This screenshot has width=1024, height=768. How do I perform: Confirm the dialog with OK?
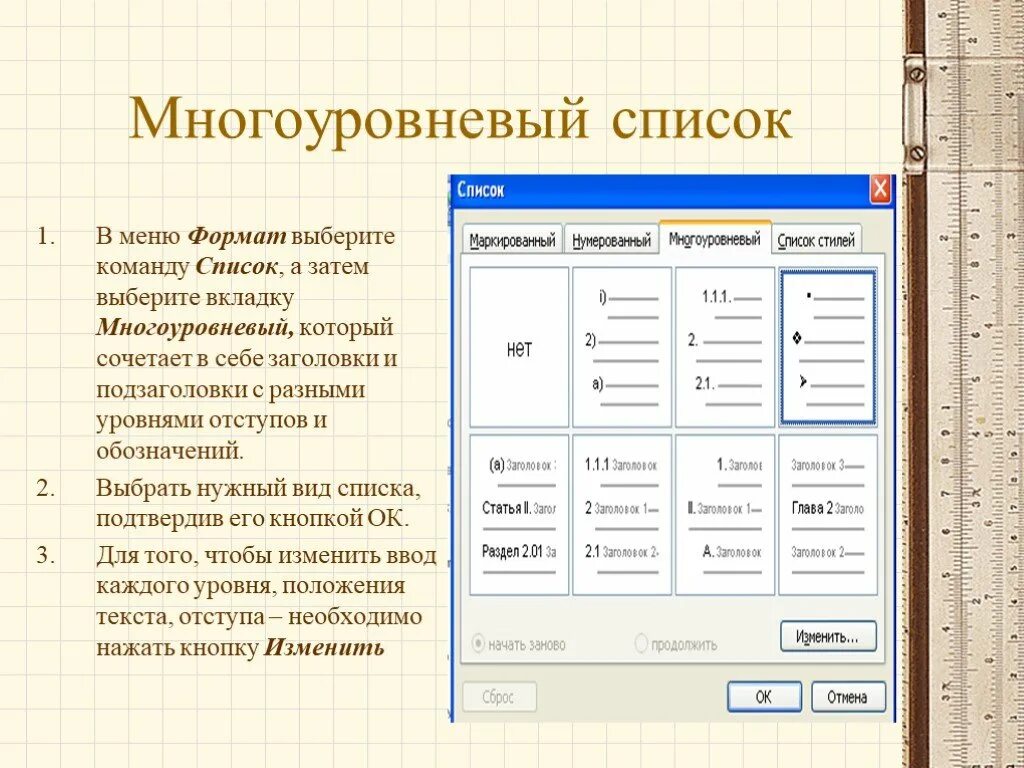[764, 697]
